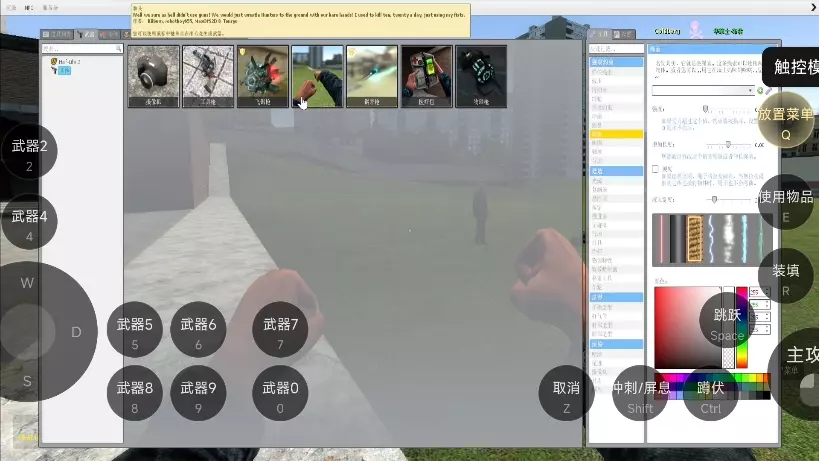This screenshot has width=819, height=461.
Task: Click the green add preset icon
Action: click(760, 90)
